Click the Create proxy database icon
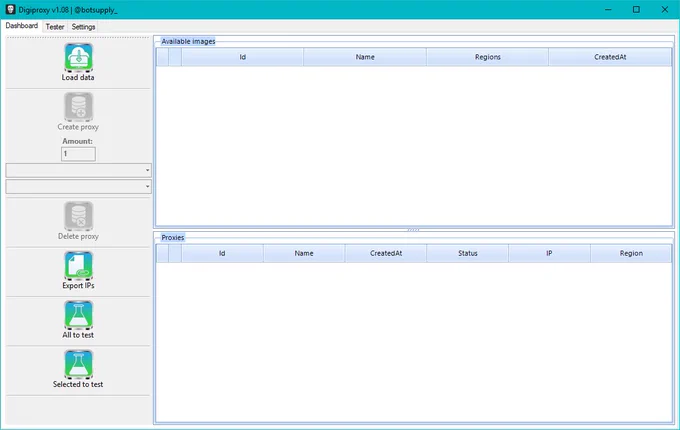 tap(78, 107)
